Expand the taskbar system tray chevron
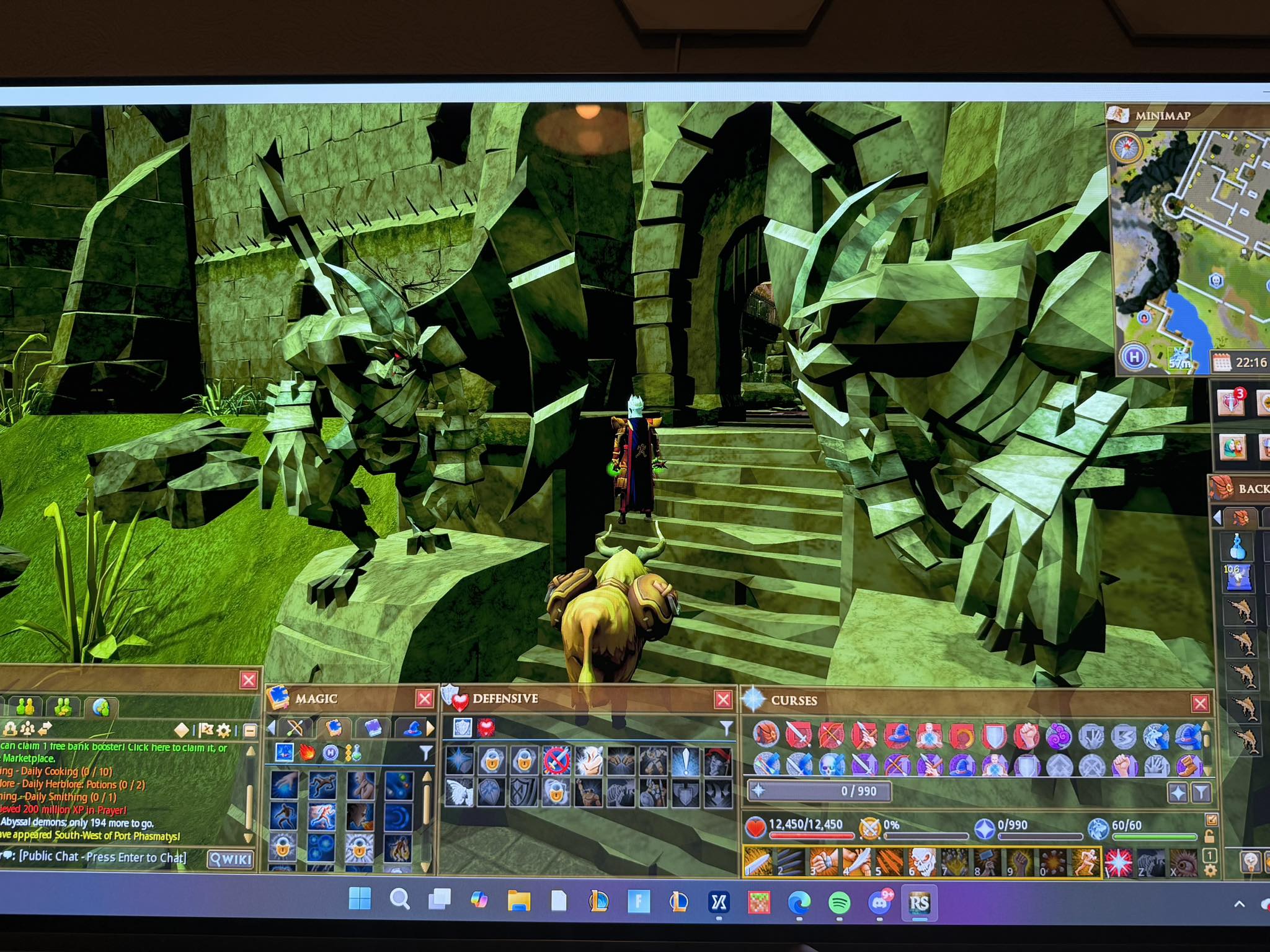This screenshot has height=952, width=1270. coord(1239,904)
